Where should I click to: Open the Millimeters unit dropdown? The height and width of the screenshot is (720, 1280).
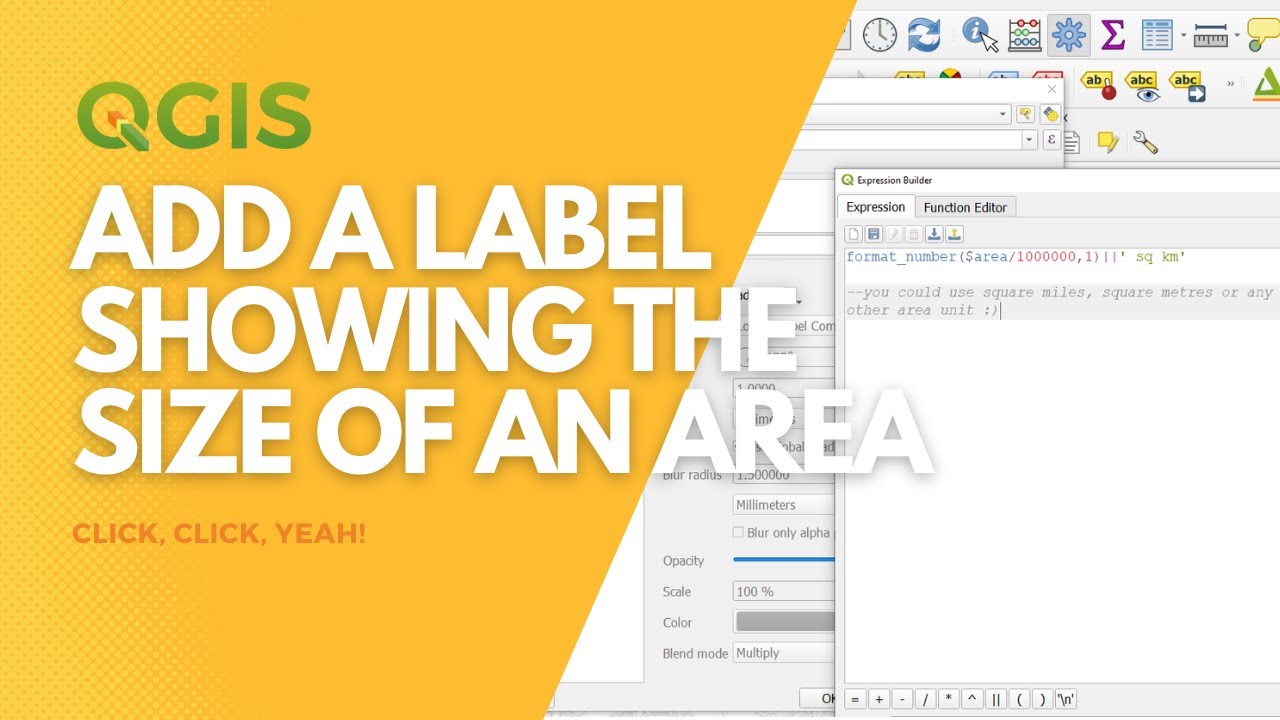pos(784,505)
